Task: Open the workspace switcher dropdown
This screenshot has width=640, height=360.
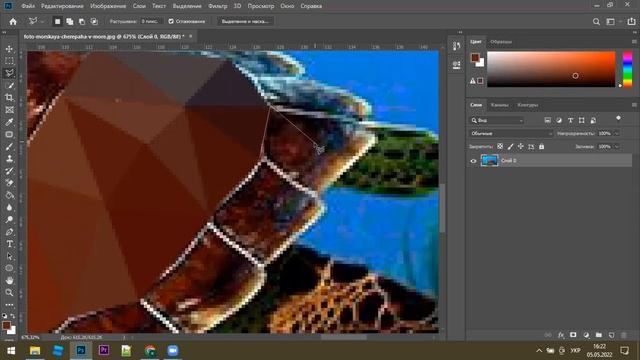Action: 613,22
